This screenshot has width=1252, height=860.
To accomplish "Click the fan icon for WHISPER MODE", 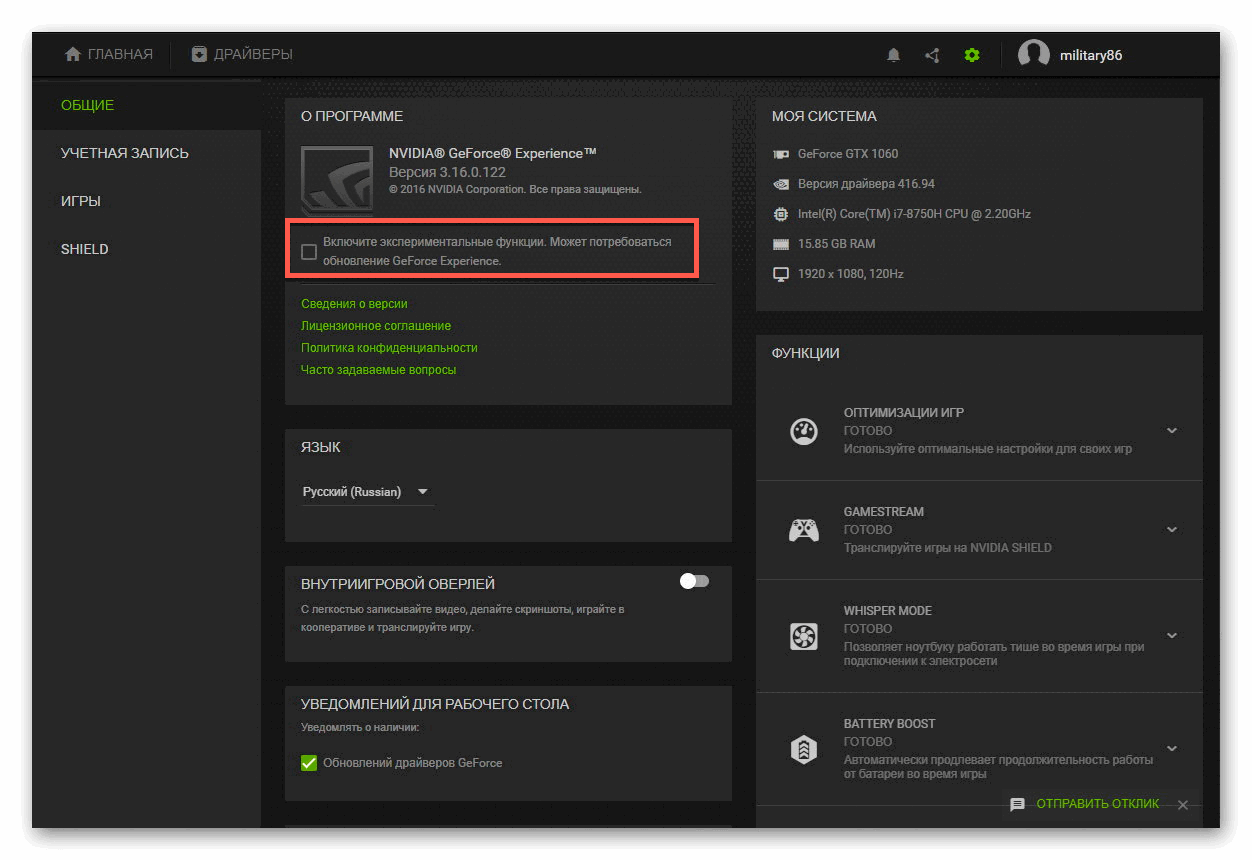I will pyautogui.click(x=804, y=636).
